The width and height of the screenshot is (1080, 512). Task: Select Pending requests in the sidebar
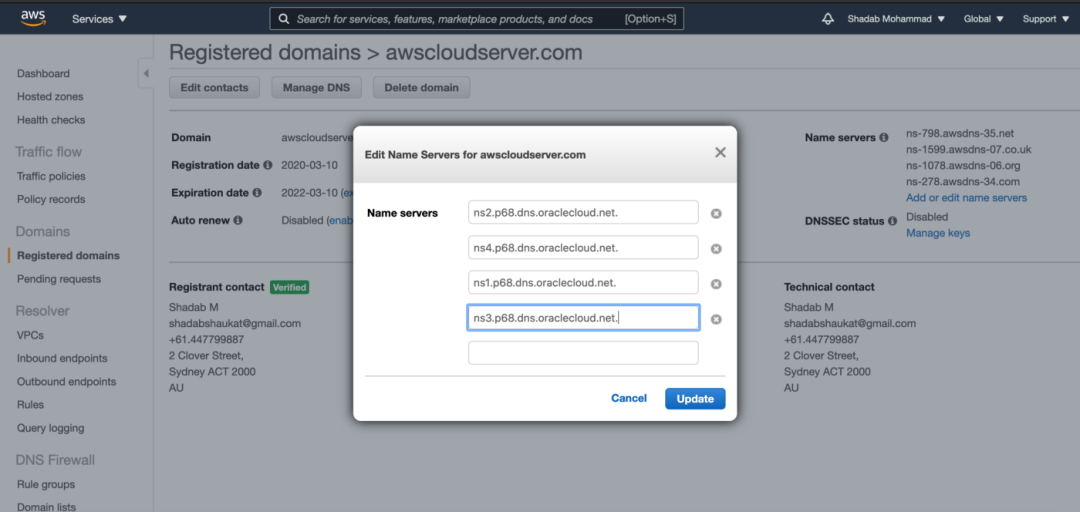[x=59, y=279]
